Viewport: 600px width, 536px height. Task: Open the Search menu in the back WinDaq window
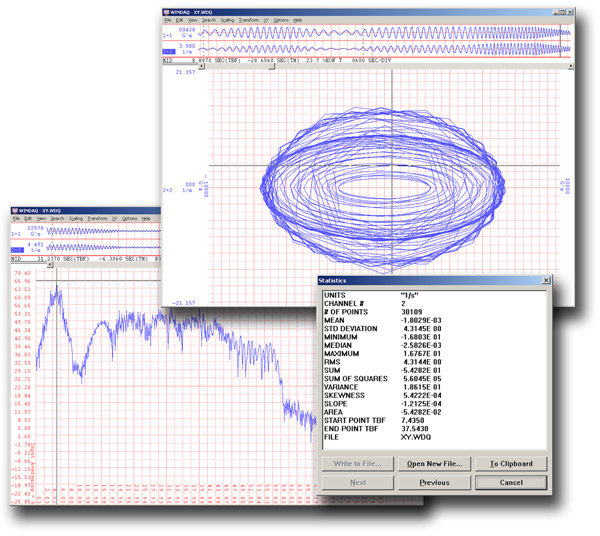[57, 218]
